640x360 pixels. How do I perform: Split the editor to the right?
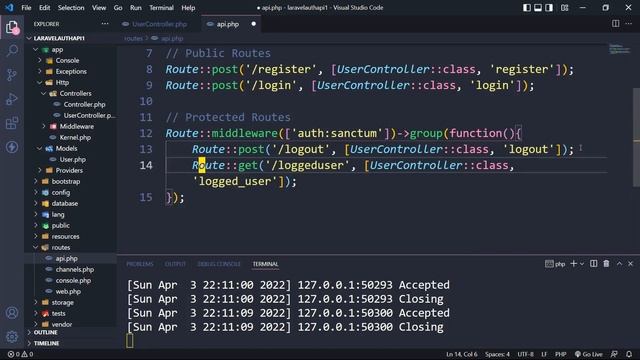click(x=616, y=24)
